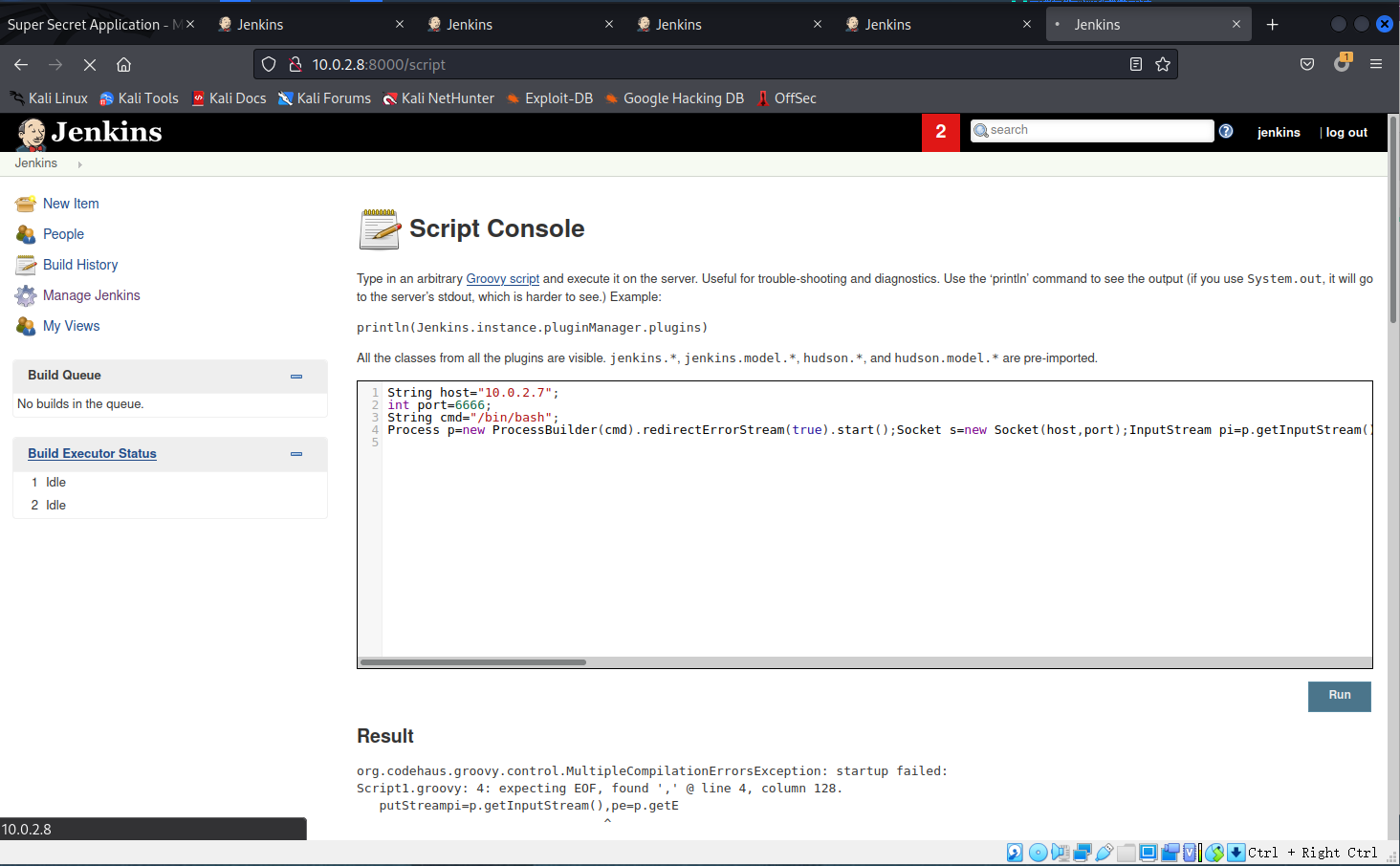Click the log out link
Viewport: 1400px width, 866px height.
tap(1346, 133)
